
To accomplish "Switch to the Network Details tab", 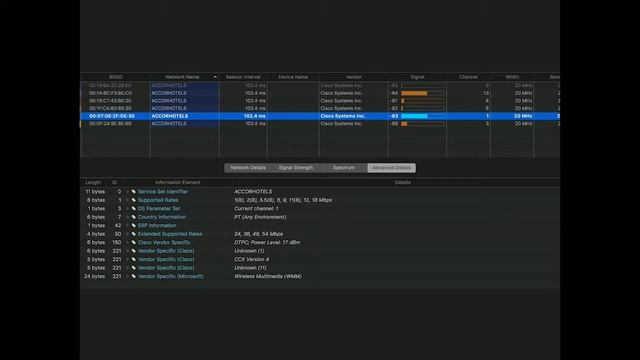I will (x=248, y=168).
